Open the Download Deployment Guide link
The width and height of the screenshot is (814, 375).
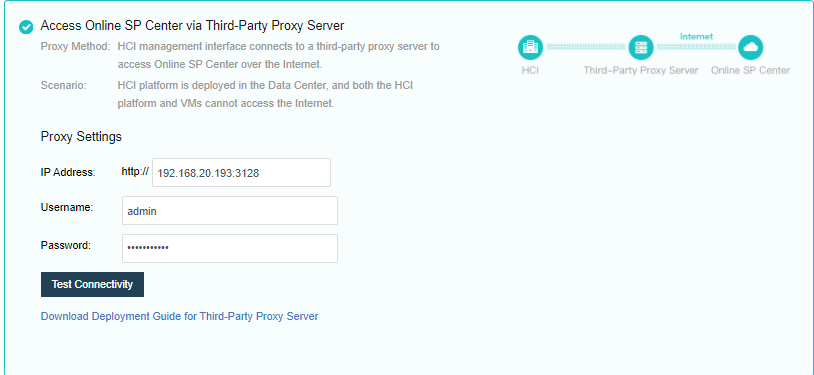click(180, 316)
